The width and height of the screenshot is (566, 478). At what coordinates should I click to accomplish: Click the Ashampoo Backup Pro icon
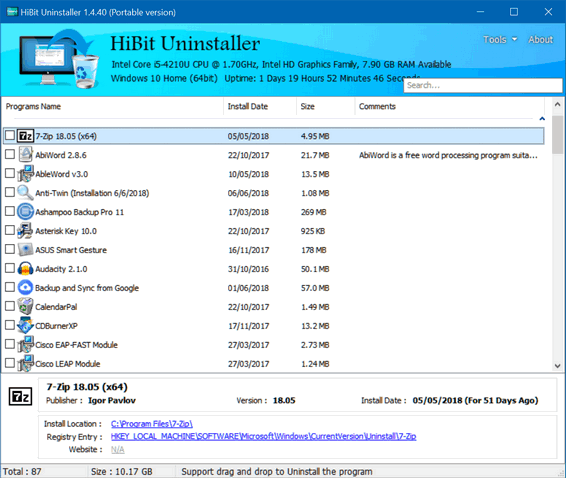tap(25, 212)
